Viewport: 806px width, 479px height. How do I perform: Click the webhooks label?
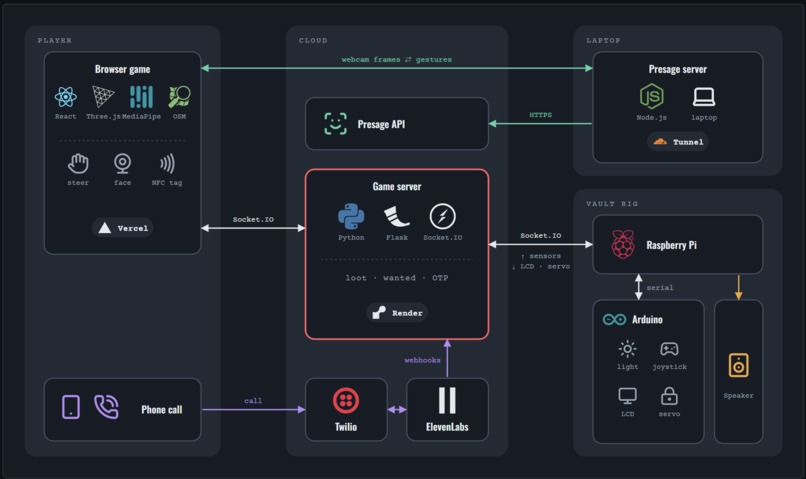(423, 360)
